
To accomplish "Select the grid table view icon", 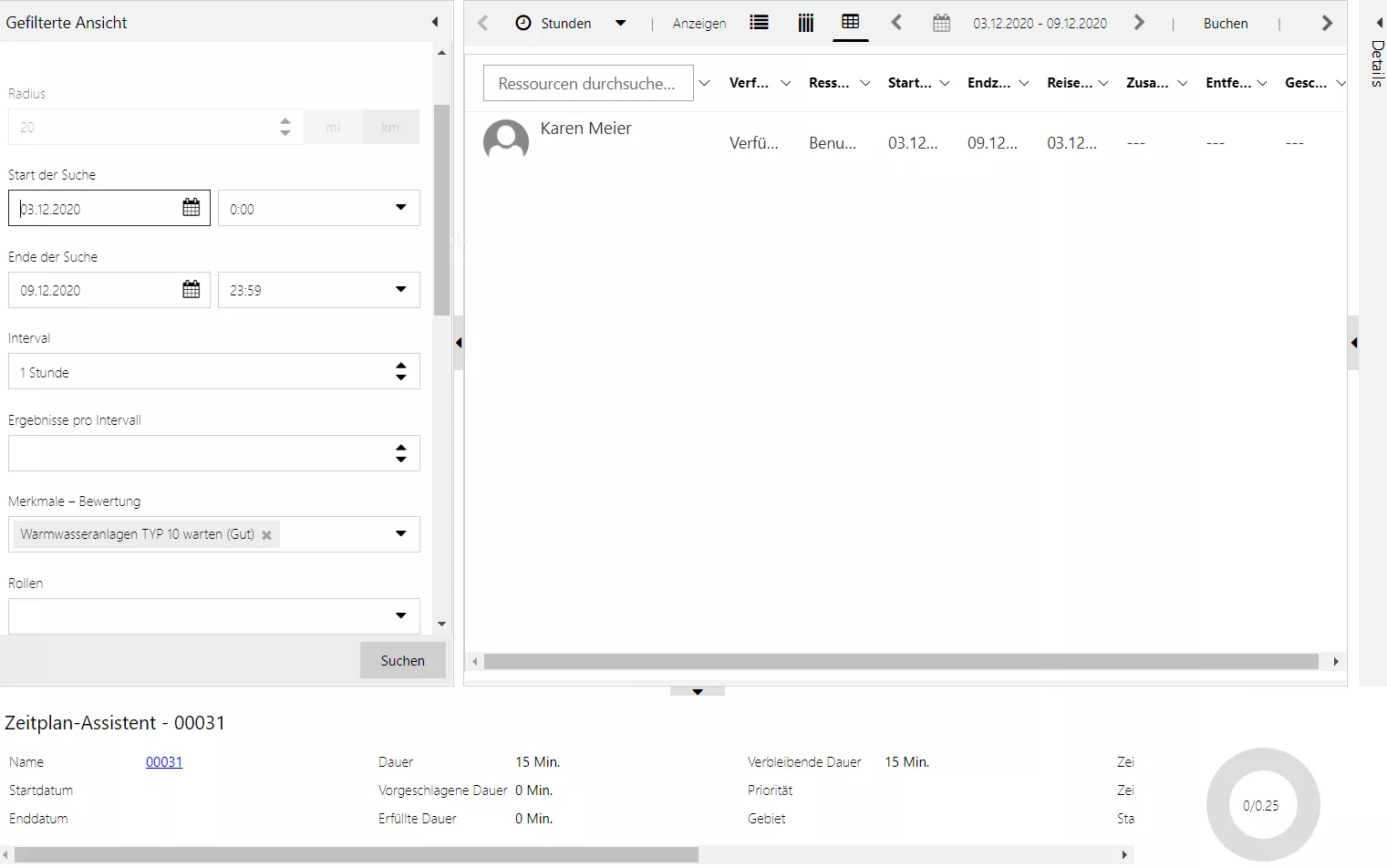I will pos(850,22).
